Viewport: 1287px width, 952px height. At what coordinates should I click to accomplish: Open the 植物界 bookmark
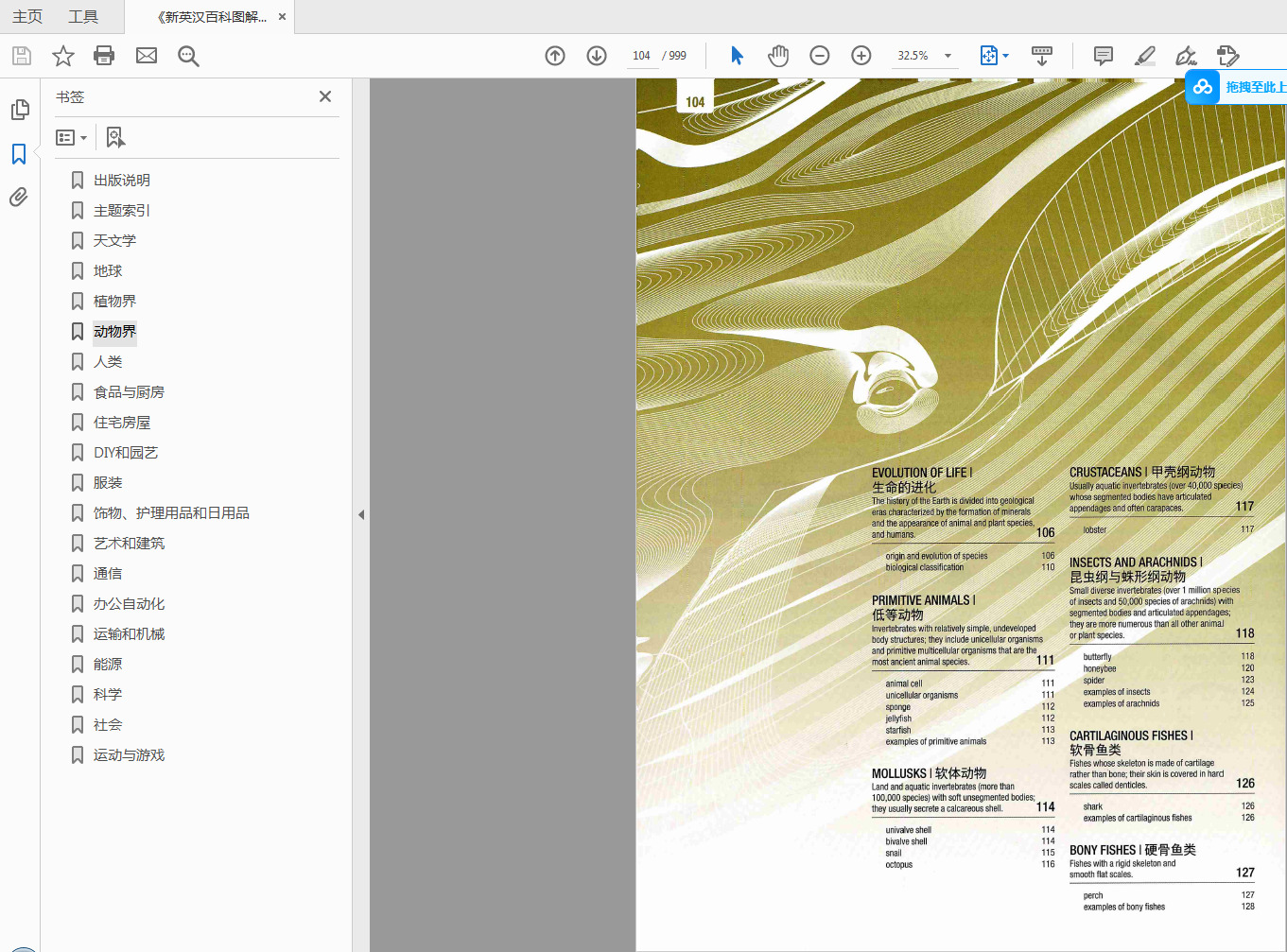[x=114, y=302]
